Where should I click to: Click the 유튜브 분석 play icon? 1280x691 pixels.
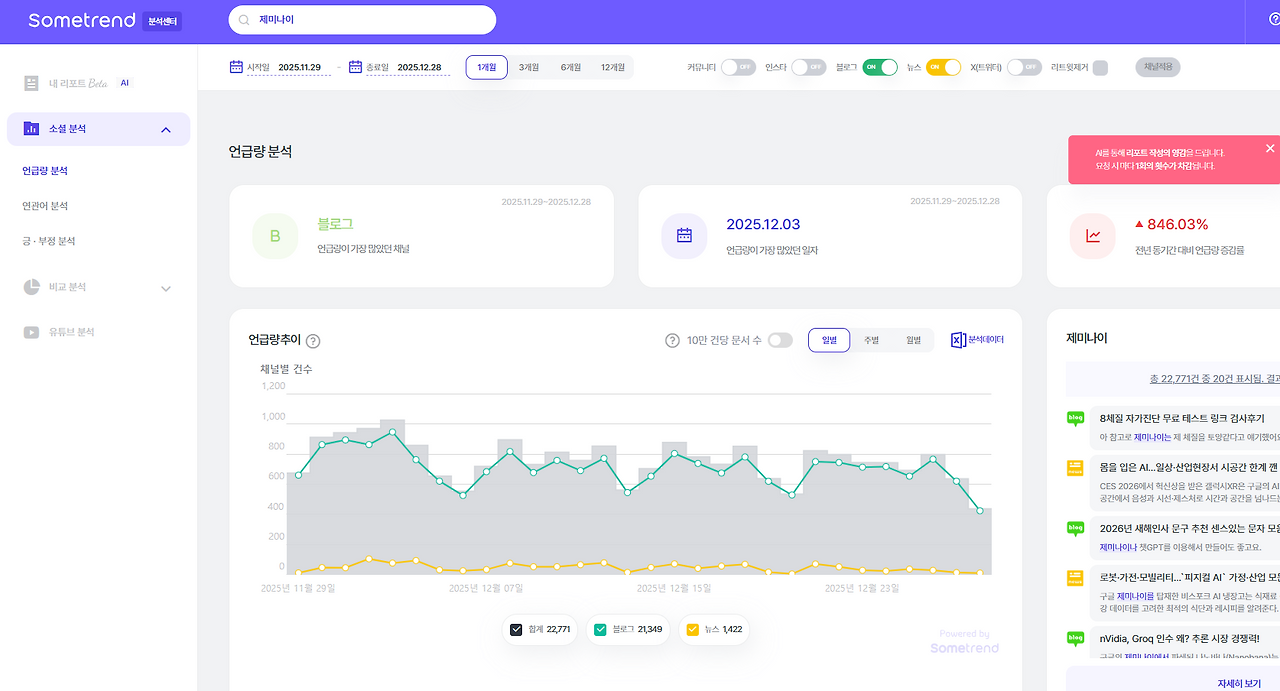click(x=31, y=332)
